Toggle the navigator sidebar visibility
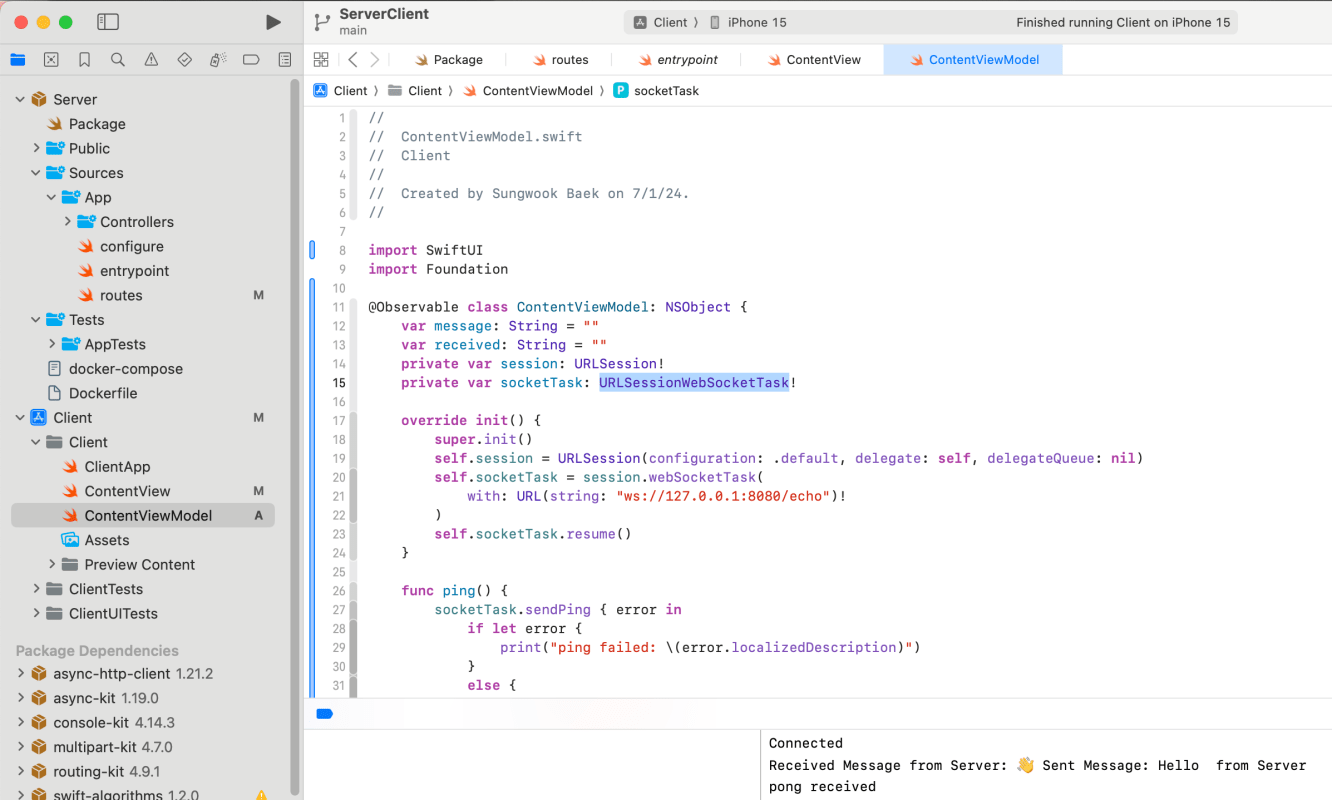The height and width of the screenshot is (800, 1332). (108, 22)
